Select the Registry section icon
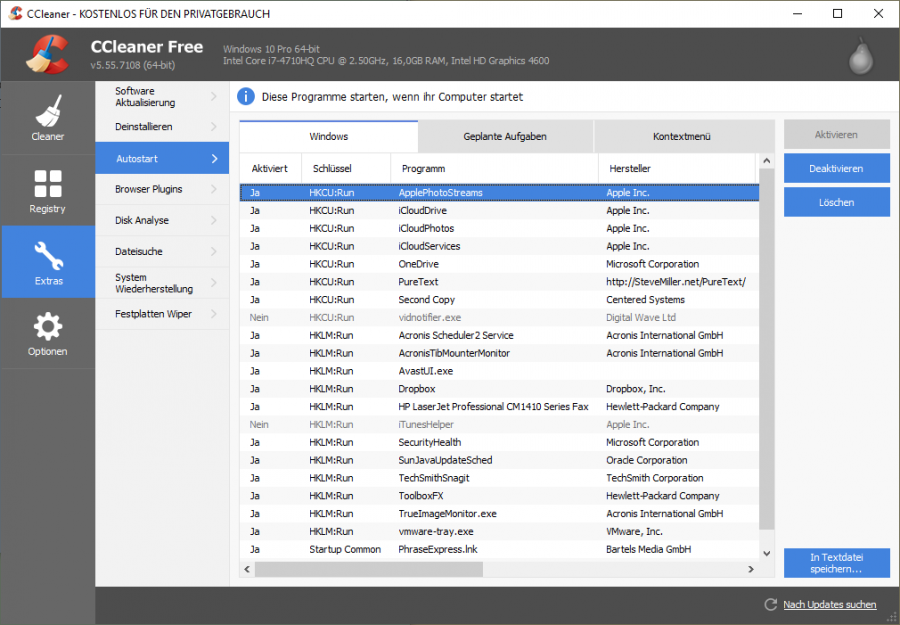 (x=47, y=190)
